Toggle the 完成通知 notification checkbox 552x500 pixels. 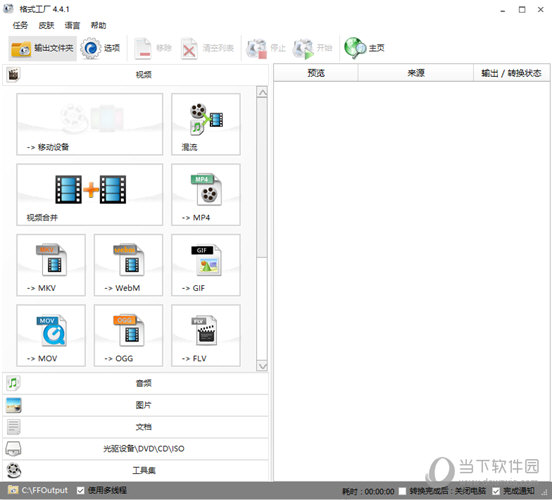[x=496, y=491]
